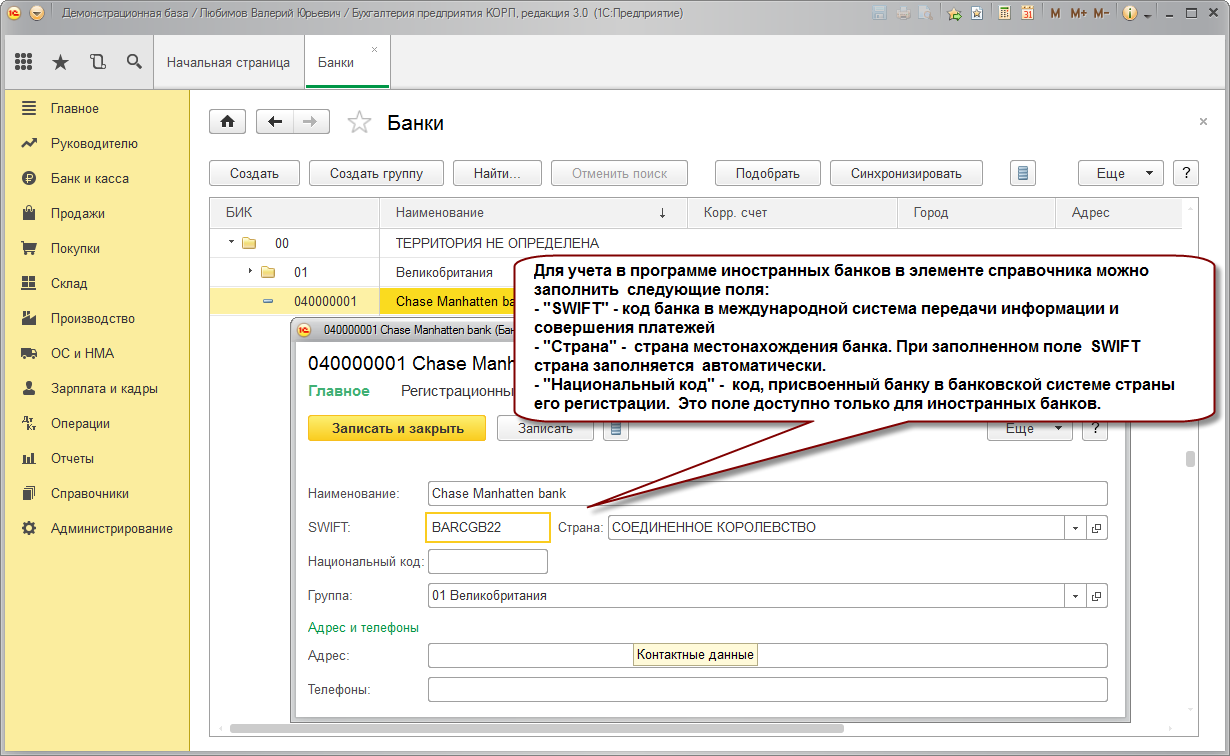The height and width of the screenshot is (756, 1230).
Task: Click the Национальный код input field
Action: (488, 562)
